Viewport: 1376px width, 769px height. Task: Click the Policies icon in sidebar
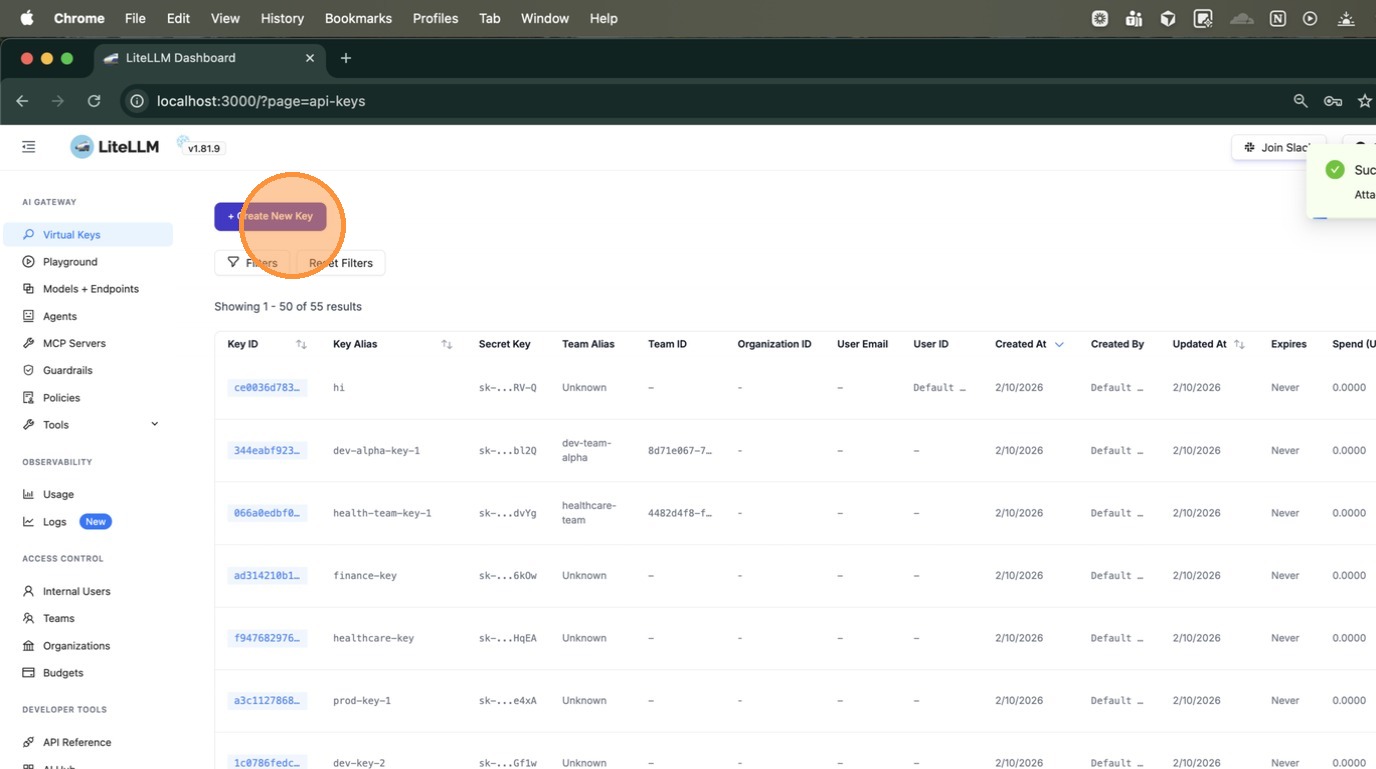pos(29,398)
